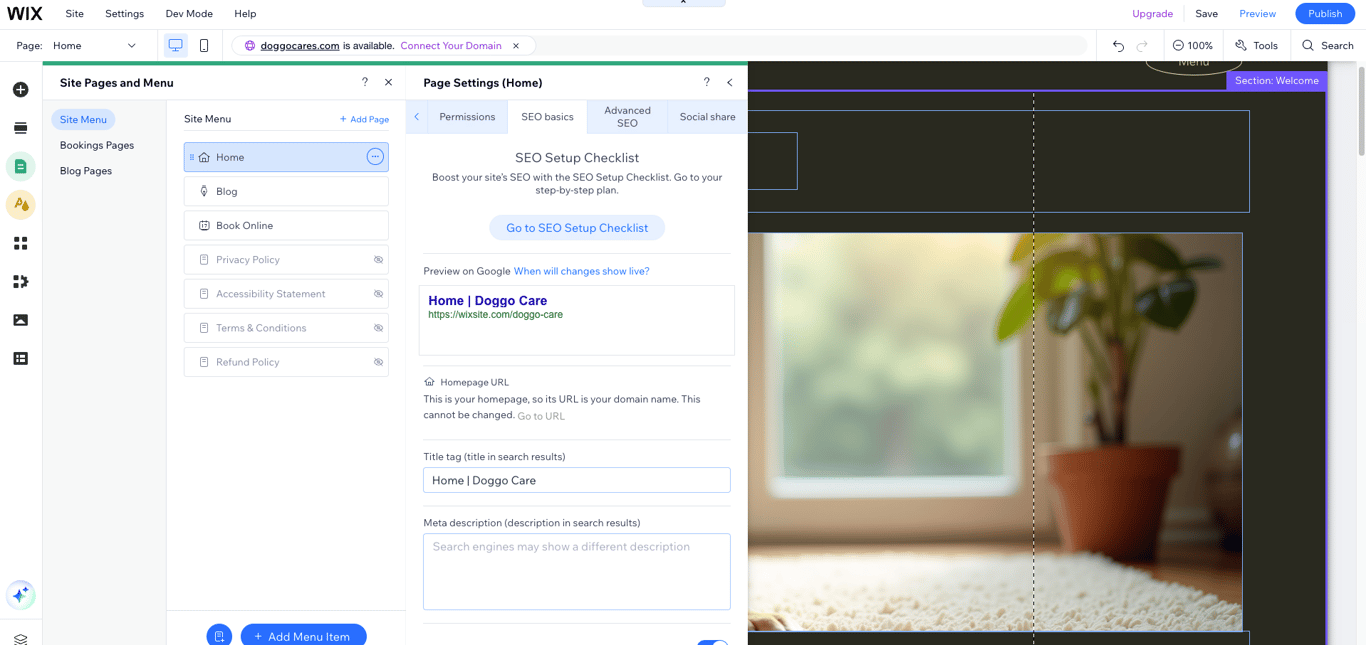
Task: Click Go to SEO Setup Checklist
Action: click(576, 227)
